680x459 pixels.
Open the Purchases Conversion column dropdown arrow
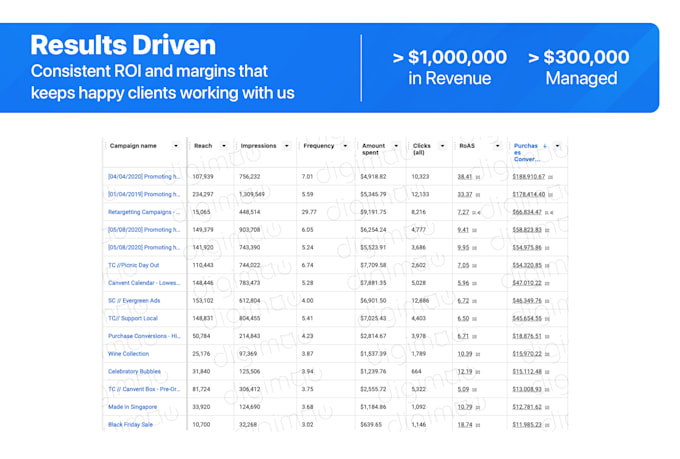[558, 146]
